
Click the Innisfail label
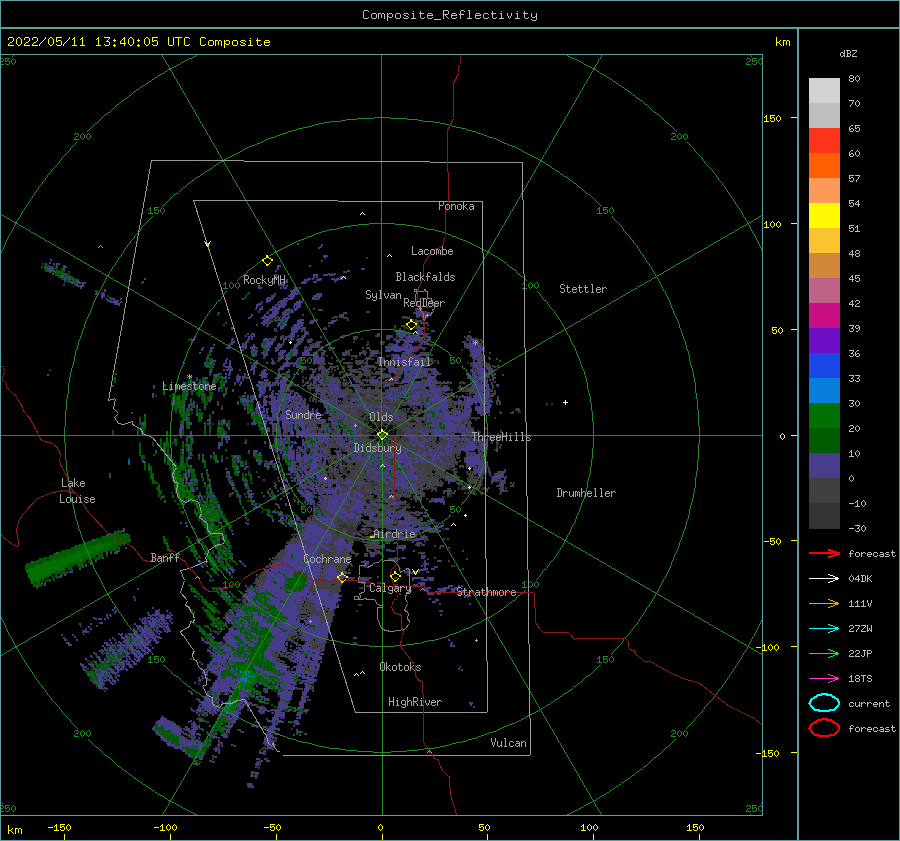404,362
